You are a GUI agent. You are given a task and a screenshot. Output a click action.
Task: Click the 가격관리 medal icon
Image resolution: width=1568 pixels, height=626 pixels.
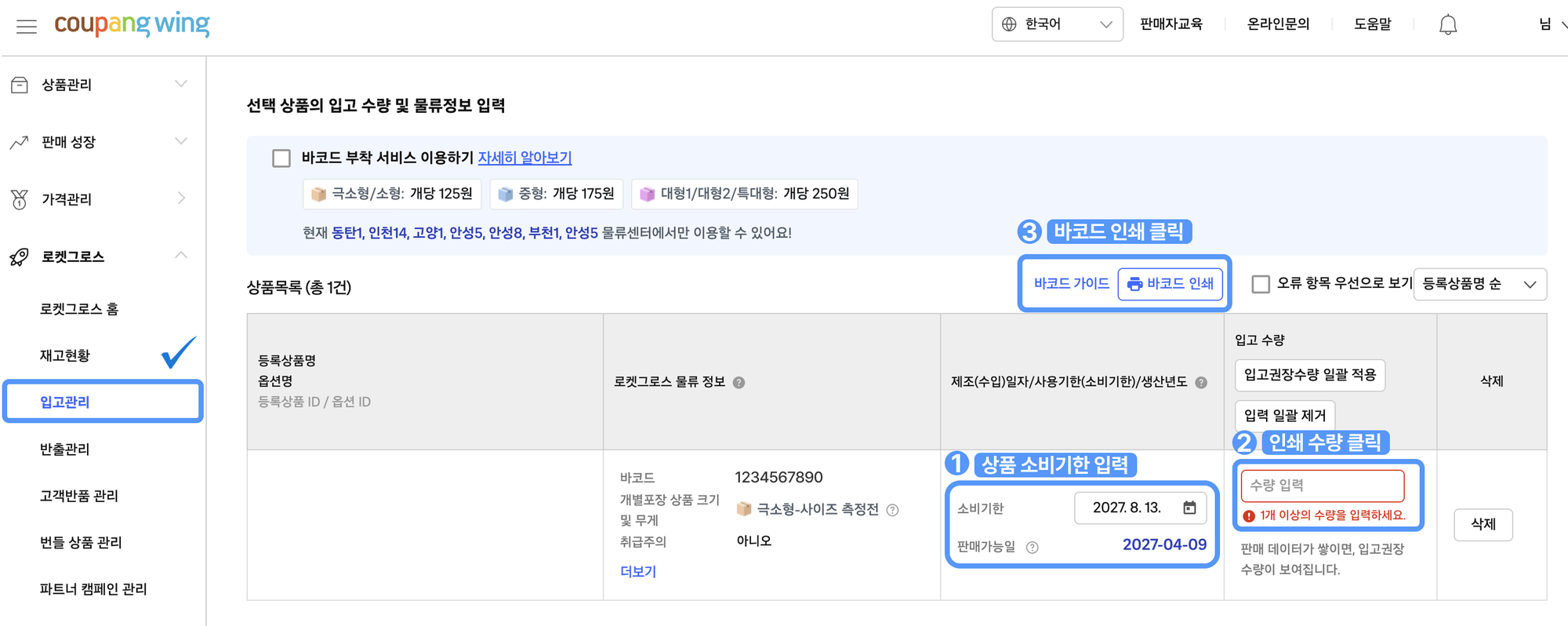point(20,199)
